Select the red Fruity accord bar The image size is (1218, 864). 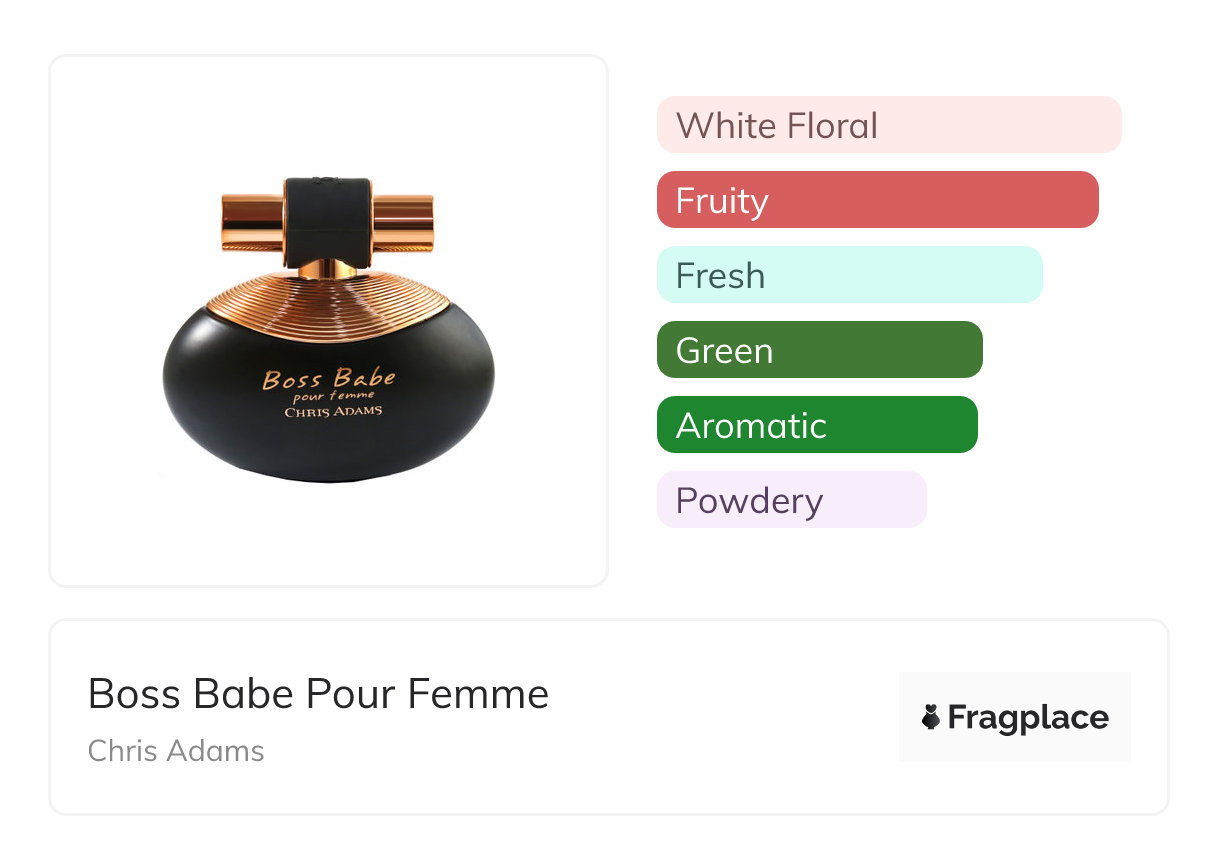tap(877, 200)
